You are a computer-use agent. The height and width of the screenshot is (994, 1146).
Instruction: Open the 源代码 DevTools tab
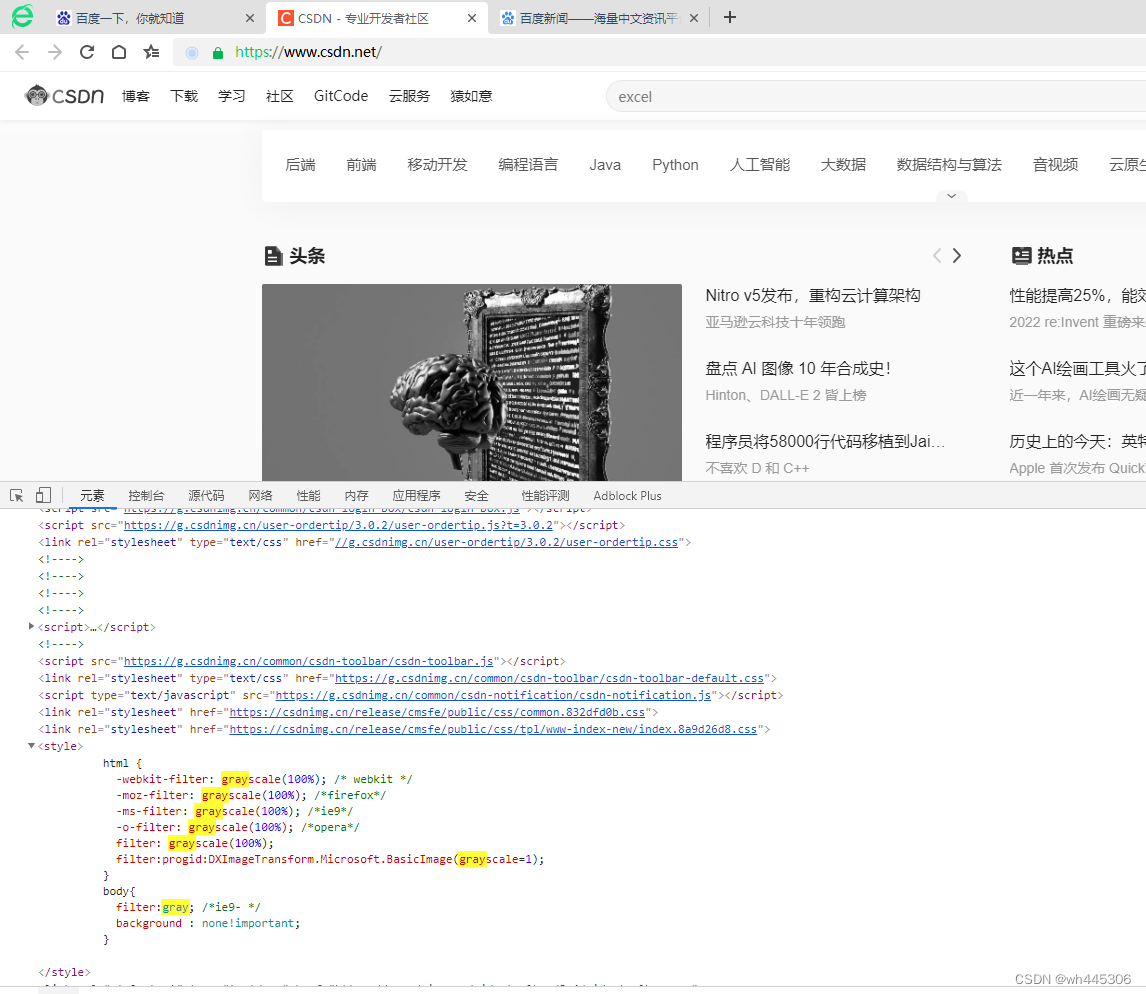pyautogui.click(x=206, y=496)
